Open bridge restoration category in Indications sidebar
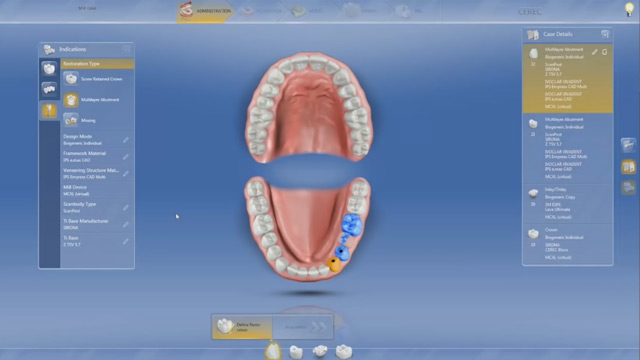 pyautogui.click(x=49, y=89)
